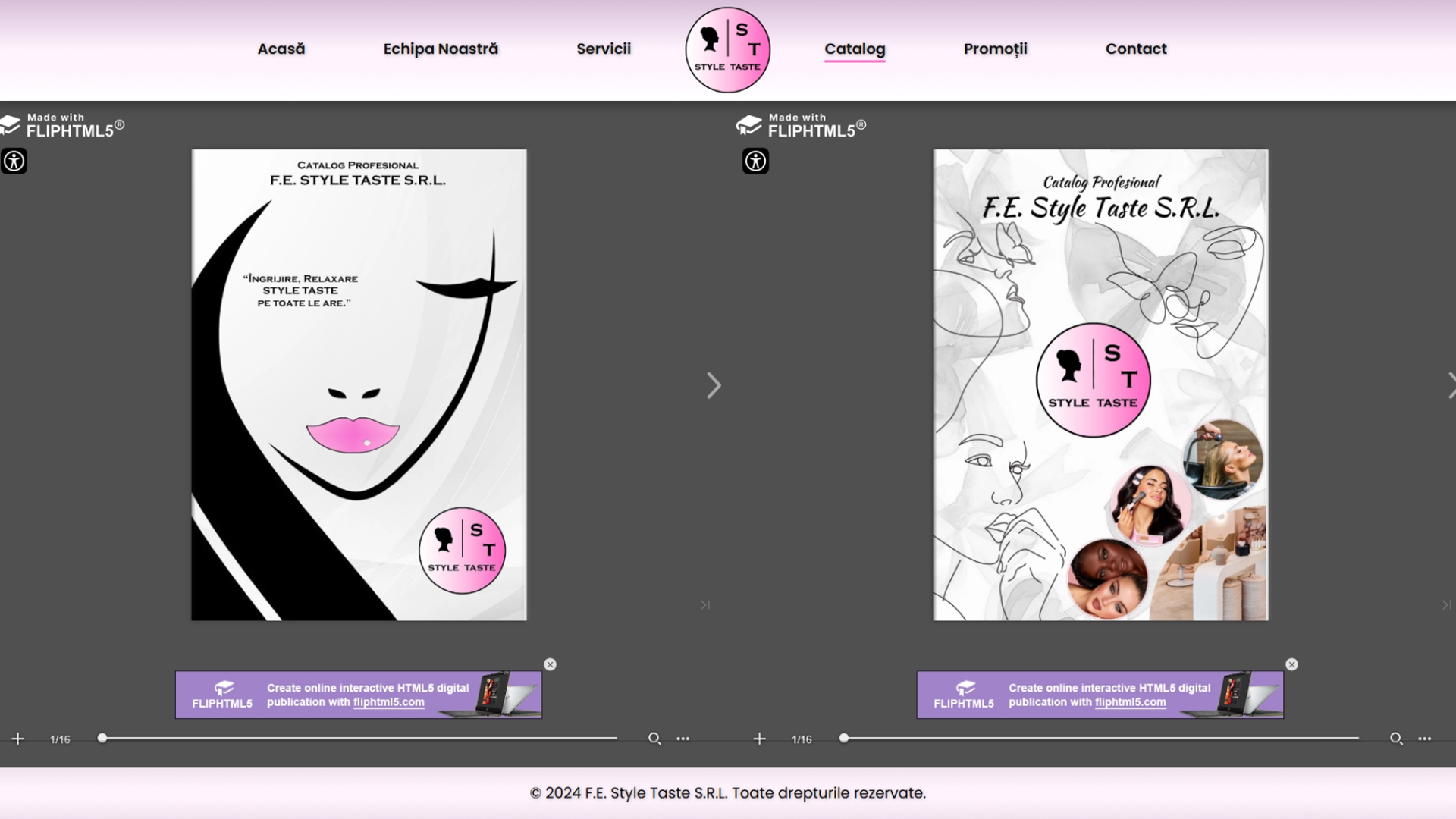Go to the Contact page

(1136, 49)
